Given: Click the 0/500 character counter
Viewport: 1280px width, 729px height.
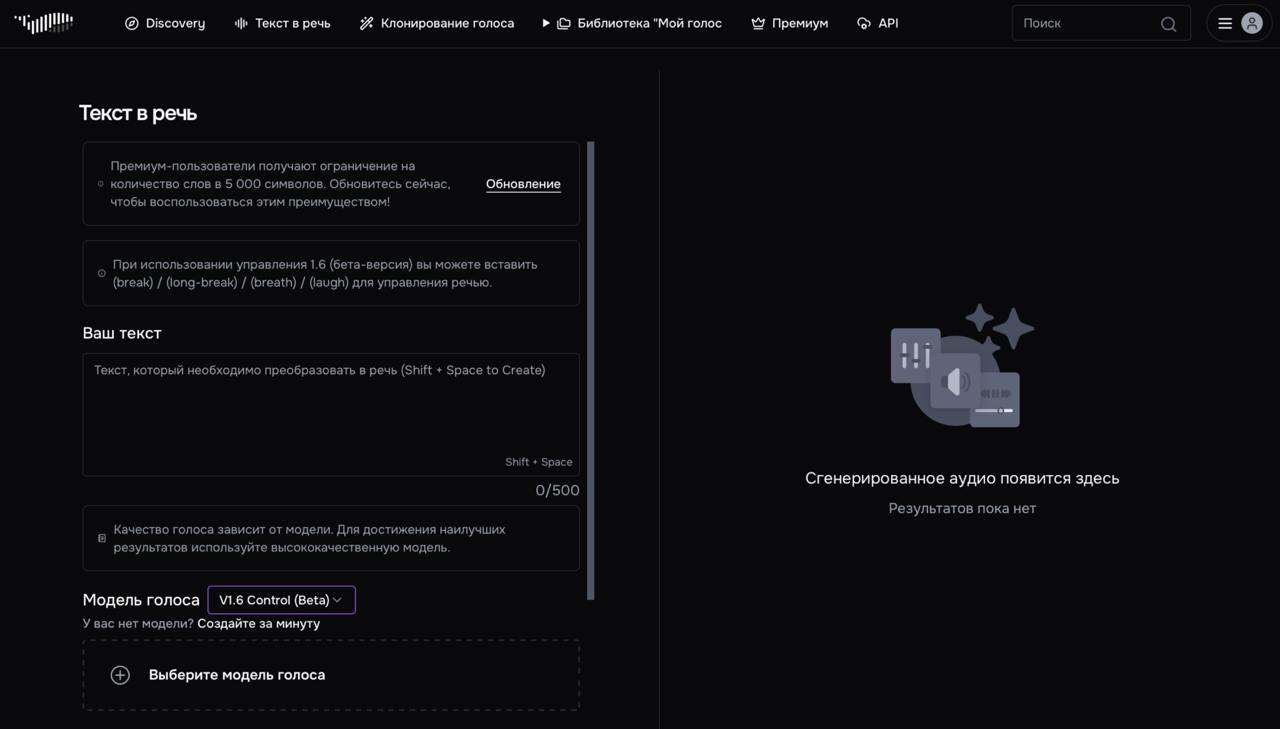Looking at the screenshot, I should (x=557, y=490).
